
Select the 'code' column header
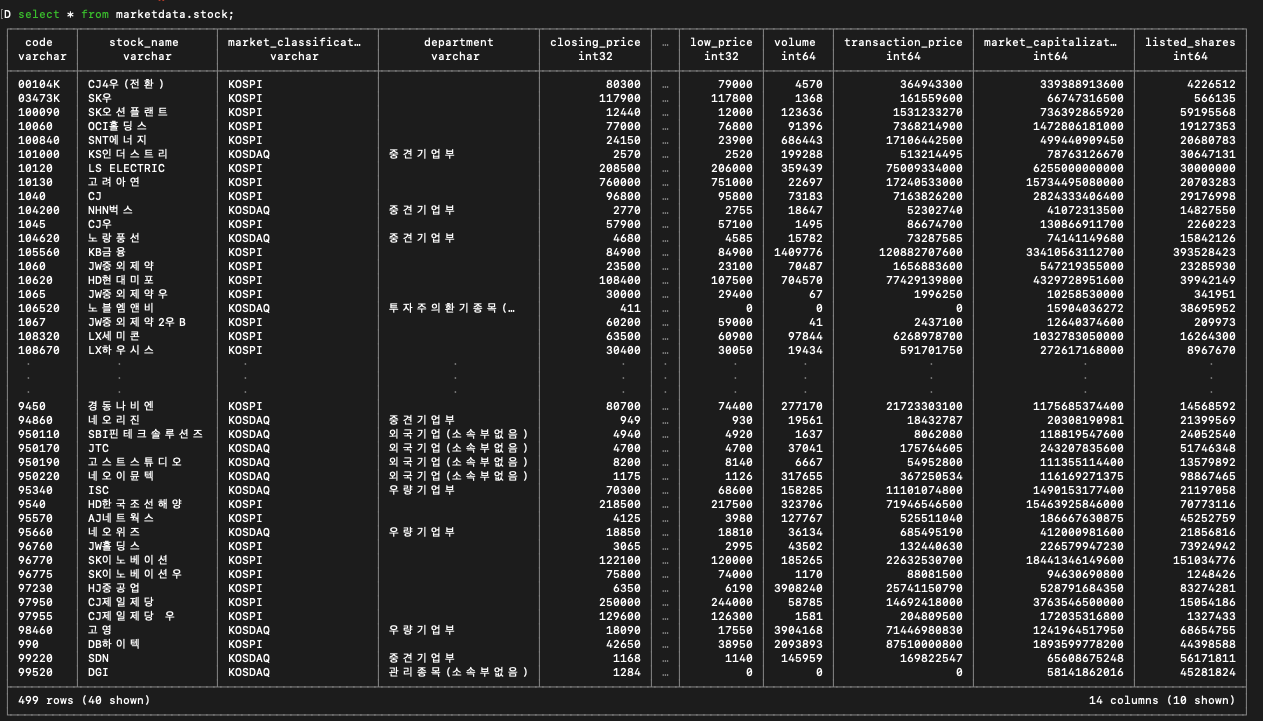pyautogui.click(x=38, y=42)
